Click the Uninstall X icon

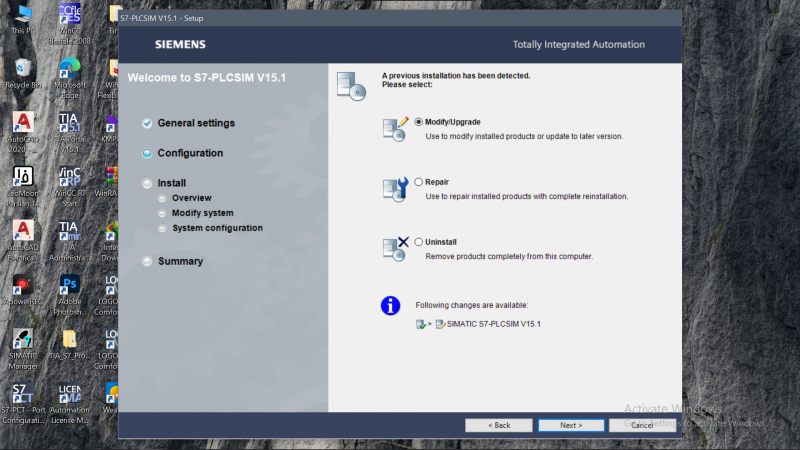click(x=395, y=249)
